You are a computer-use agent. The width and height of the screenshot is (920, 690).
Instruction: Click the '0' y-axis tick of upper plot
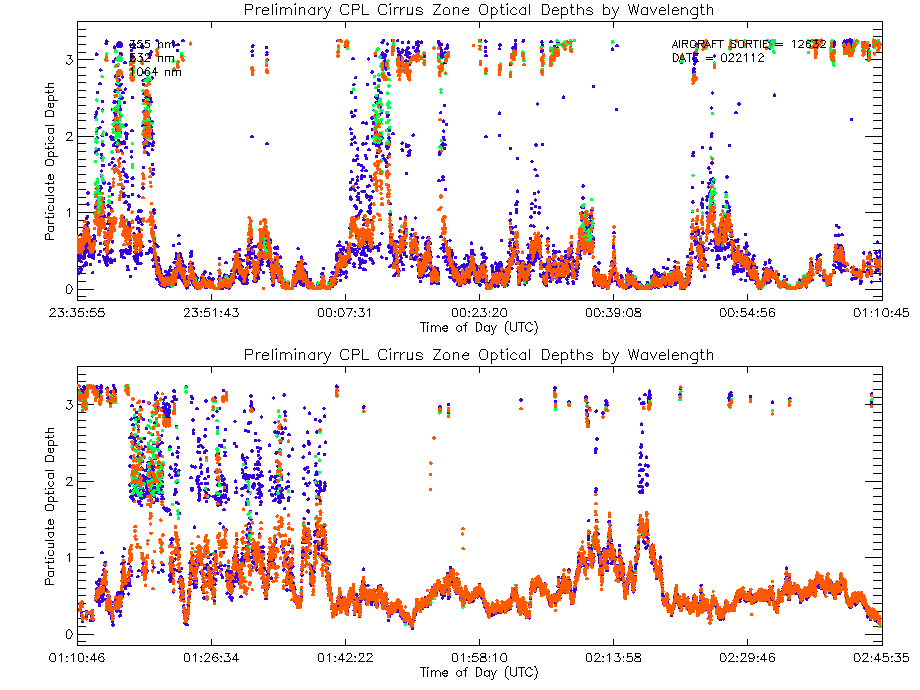click(x=69, y=289)
